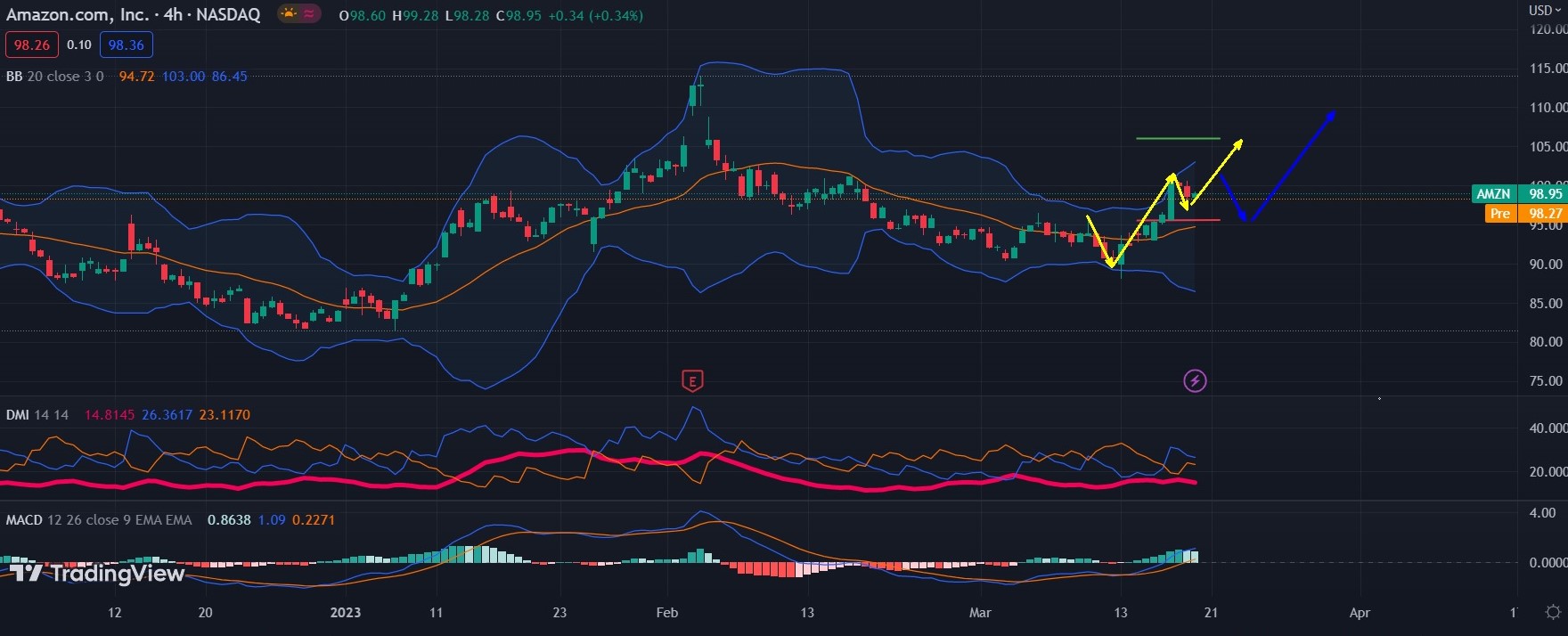Click the pink approximate-data icon

309,13
